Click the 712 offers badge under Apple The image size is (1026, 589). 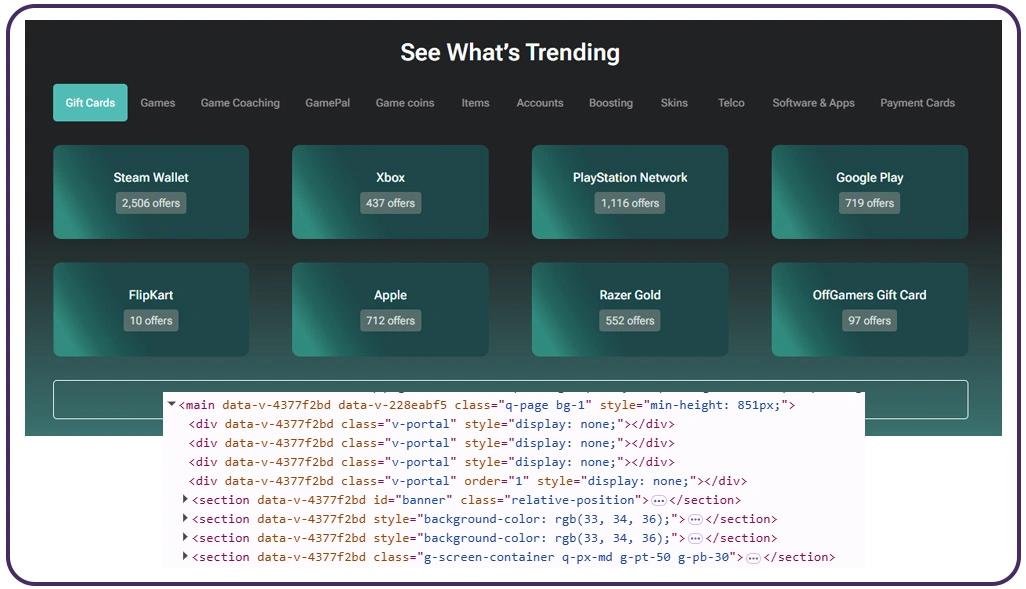pos(390,321)
